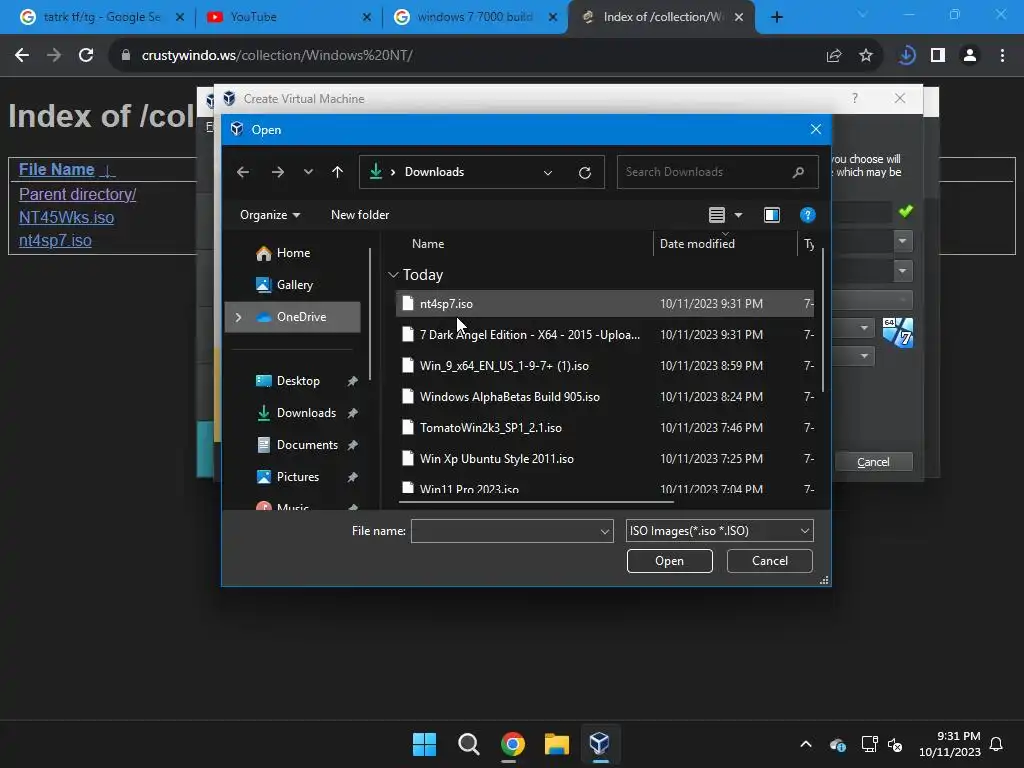Screen dimensions: 1024x768
Task: Open the pinned Pictures folder
Action: [x=298, y=477]
